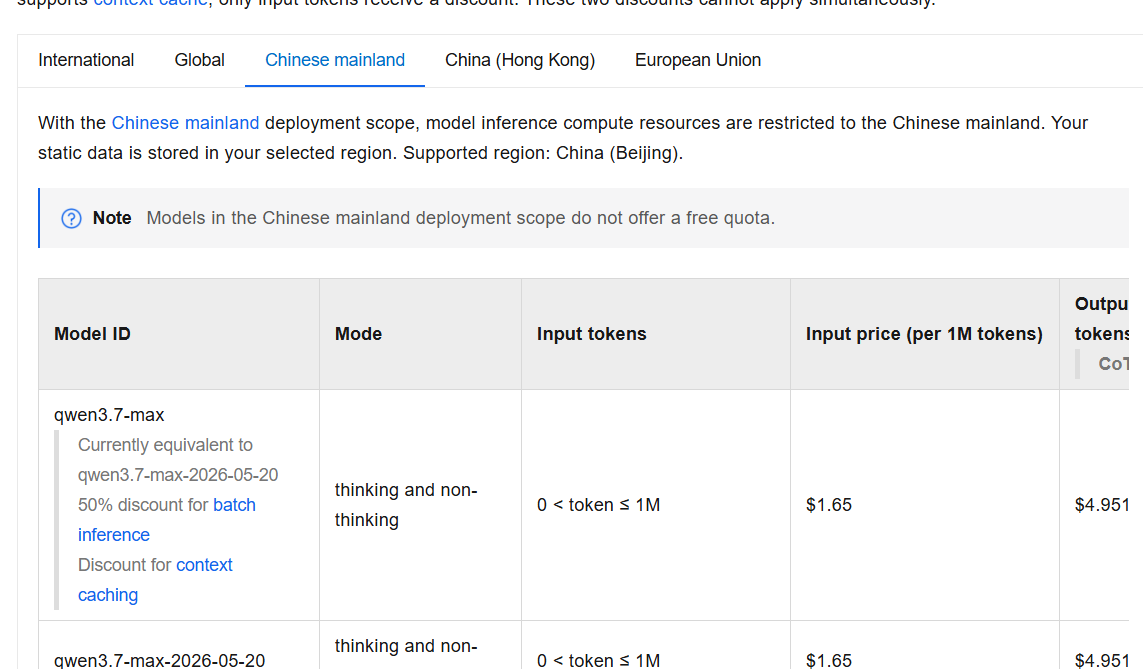Click the $1.65 input price for qwen3.7-max

pyautogui.click(x=828, y=505)
